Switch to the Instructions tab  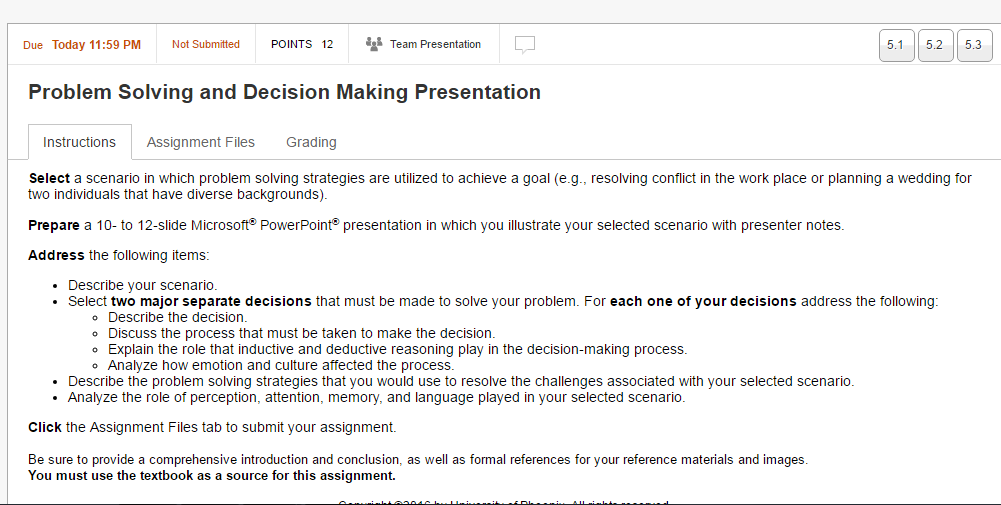pyautogui.click(x=79, y=142)
